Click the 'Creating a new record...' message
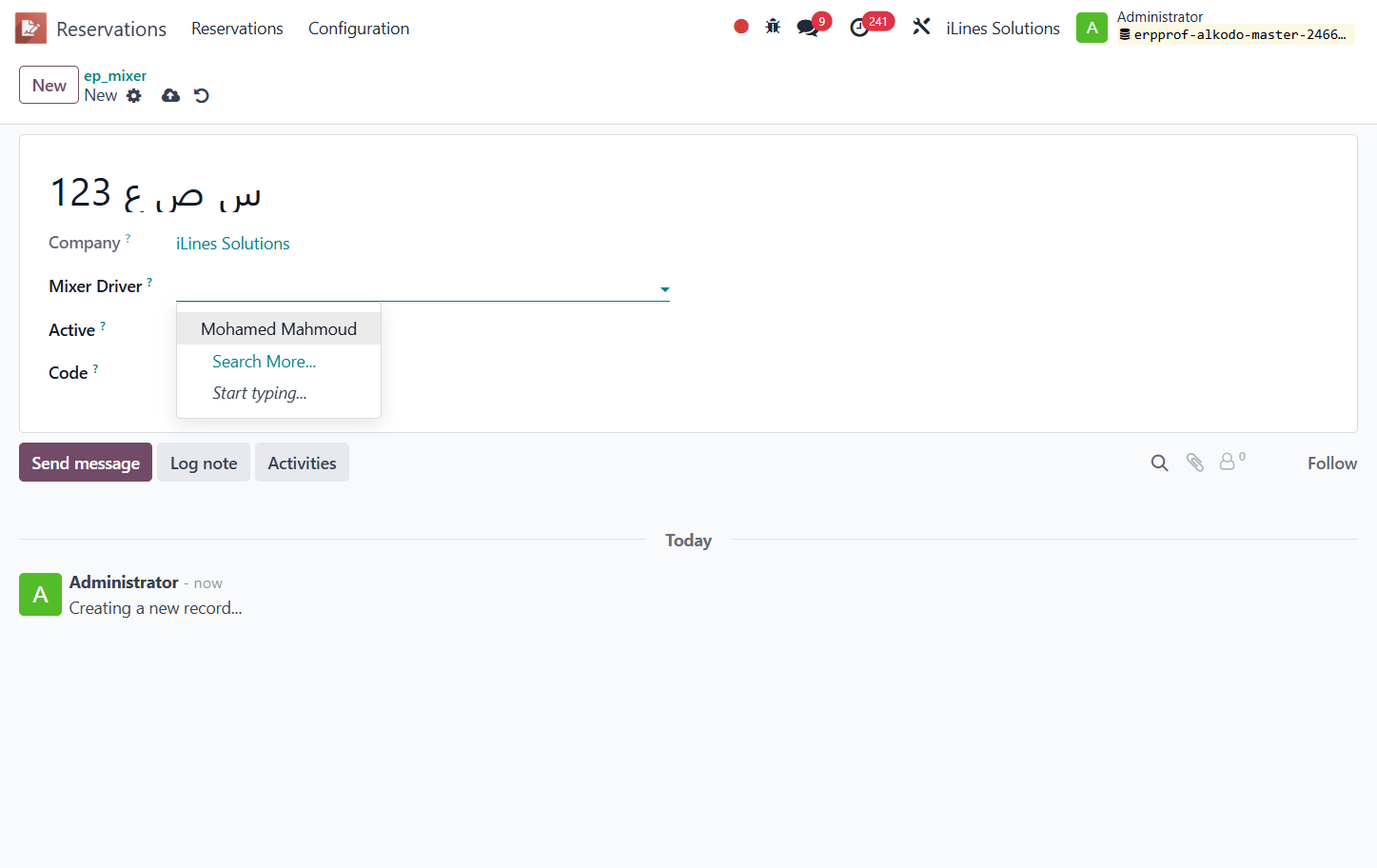Image resolution: width=1377 pixels, height=868 pixels. click(156, 608)
